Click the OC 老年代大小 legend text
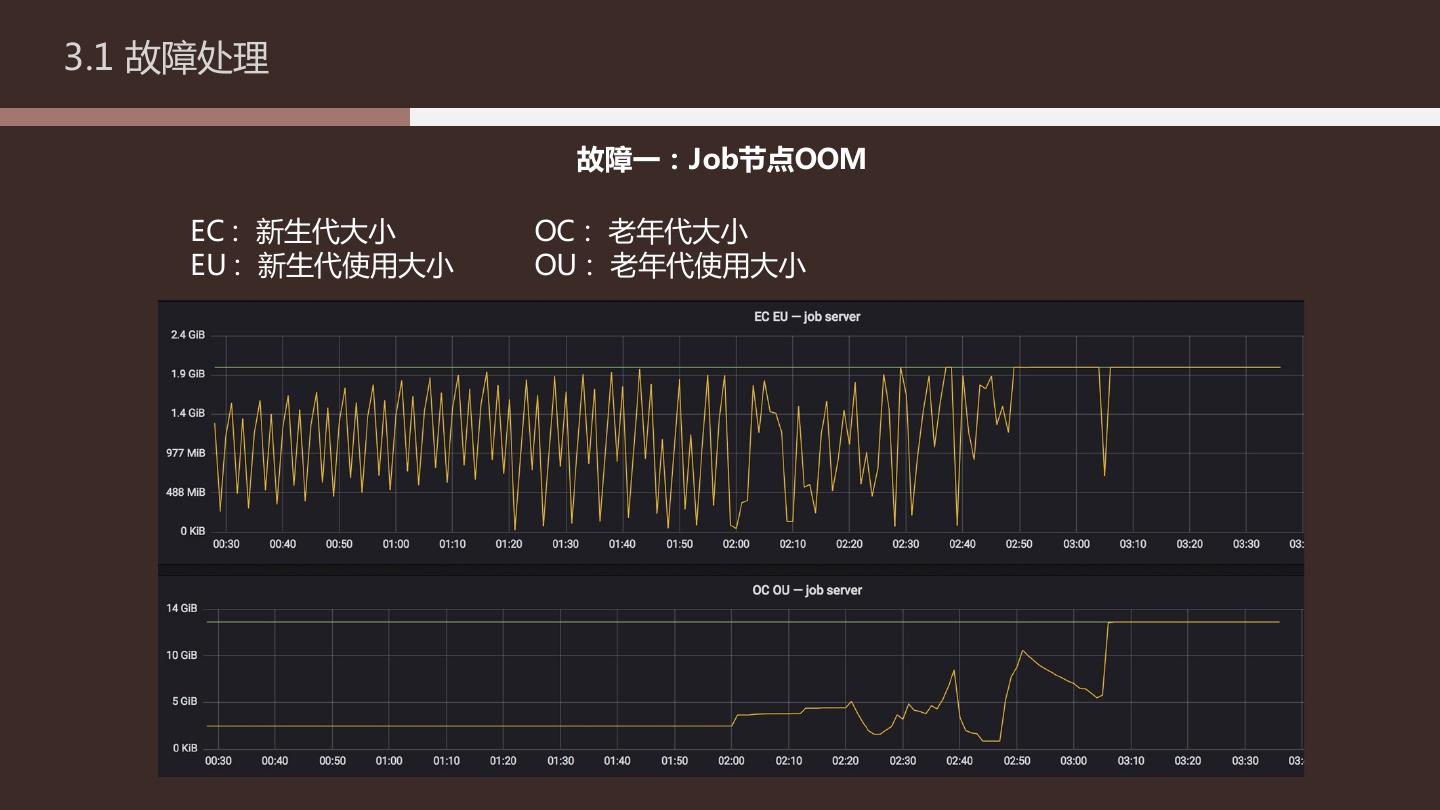The width and height of the screenshot is (1440, 810). tap(641, 231)
